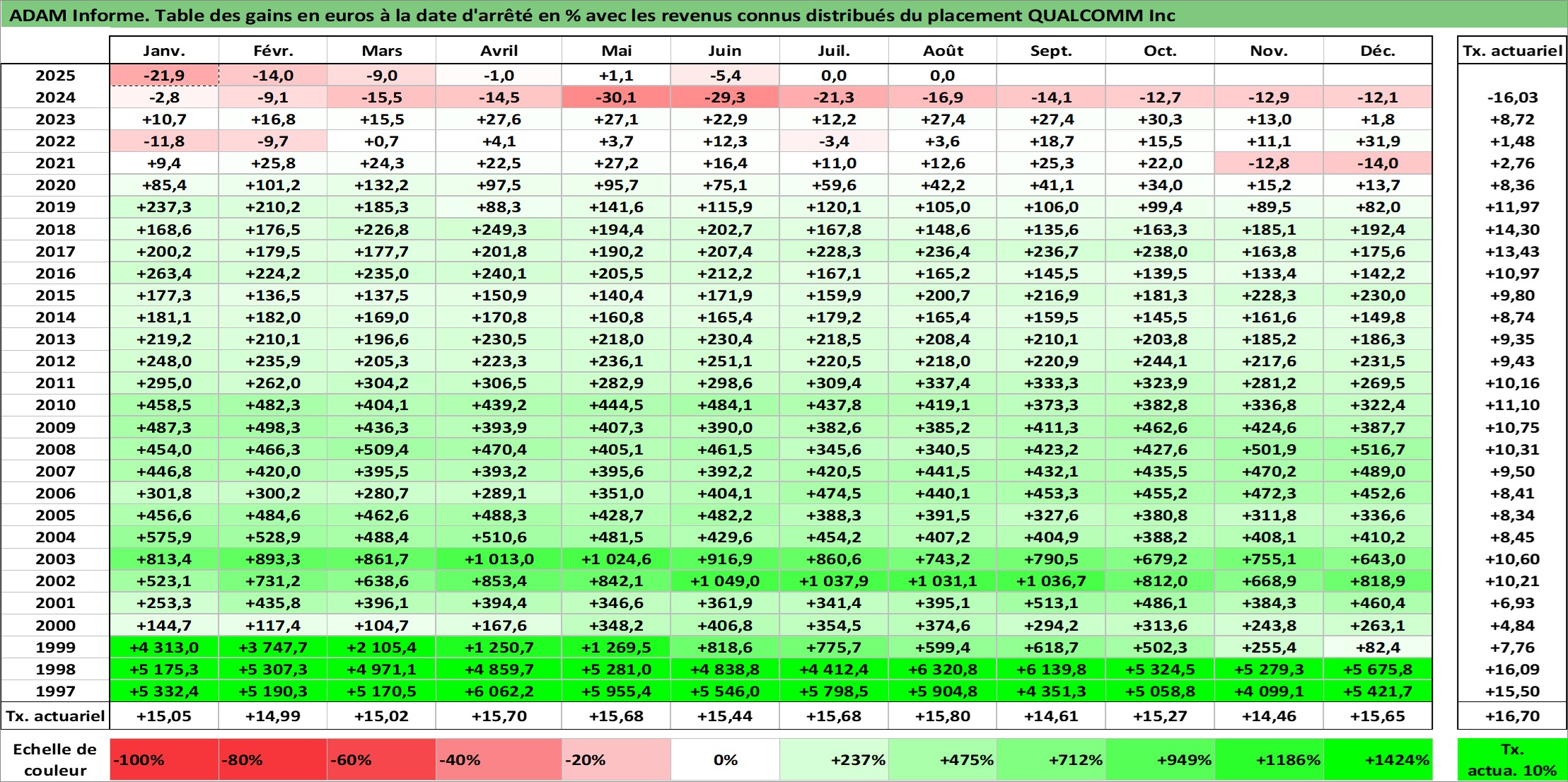Click the 'Tx. actua. 10%' green cell
1568x782 pixels.
(x=1512, y=759)
